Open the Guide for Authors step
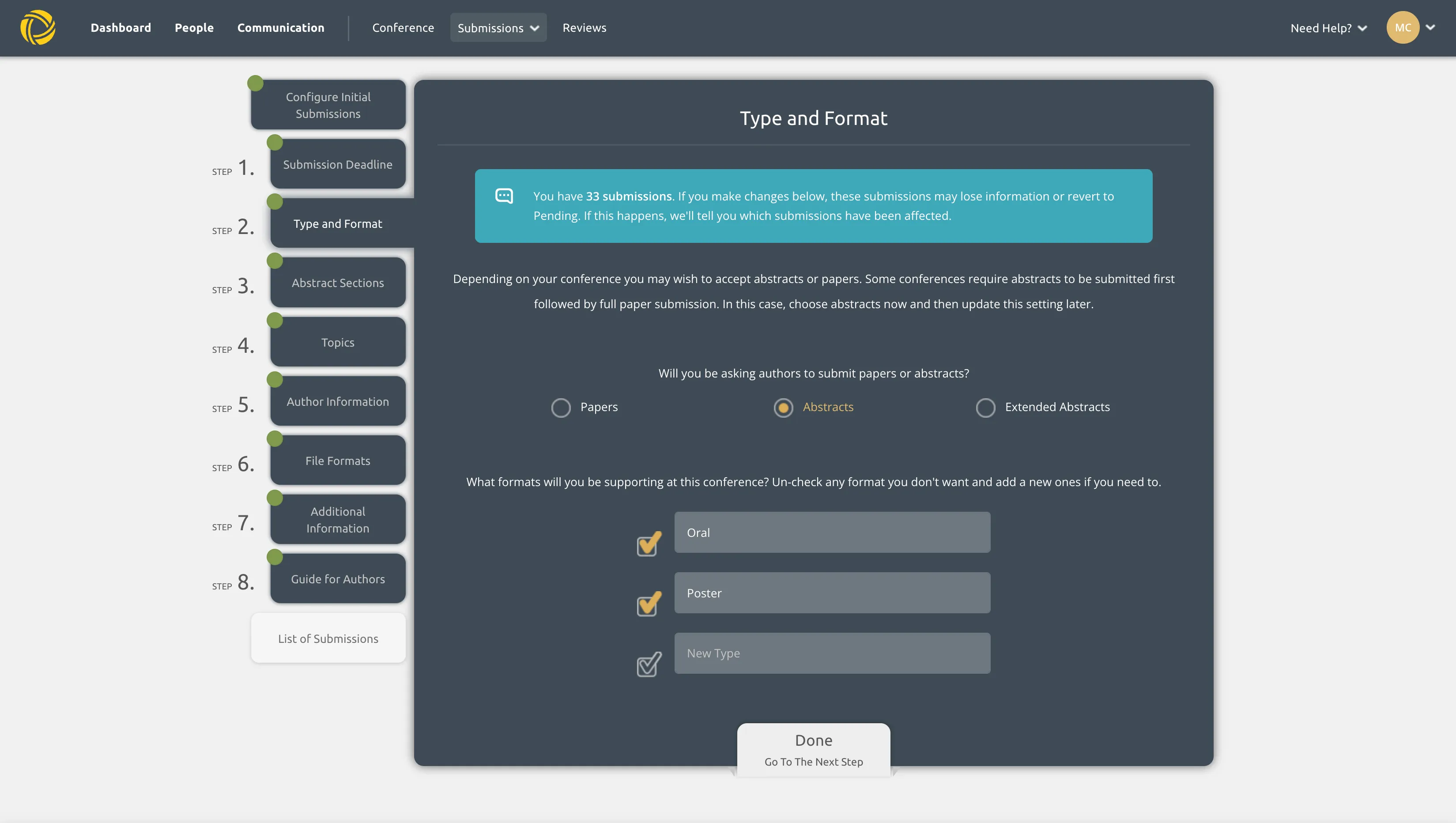1456x823 pixels. (337, 579)
